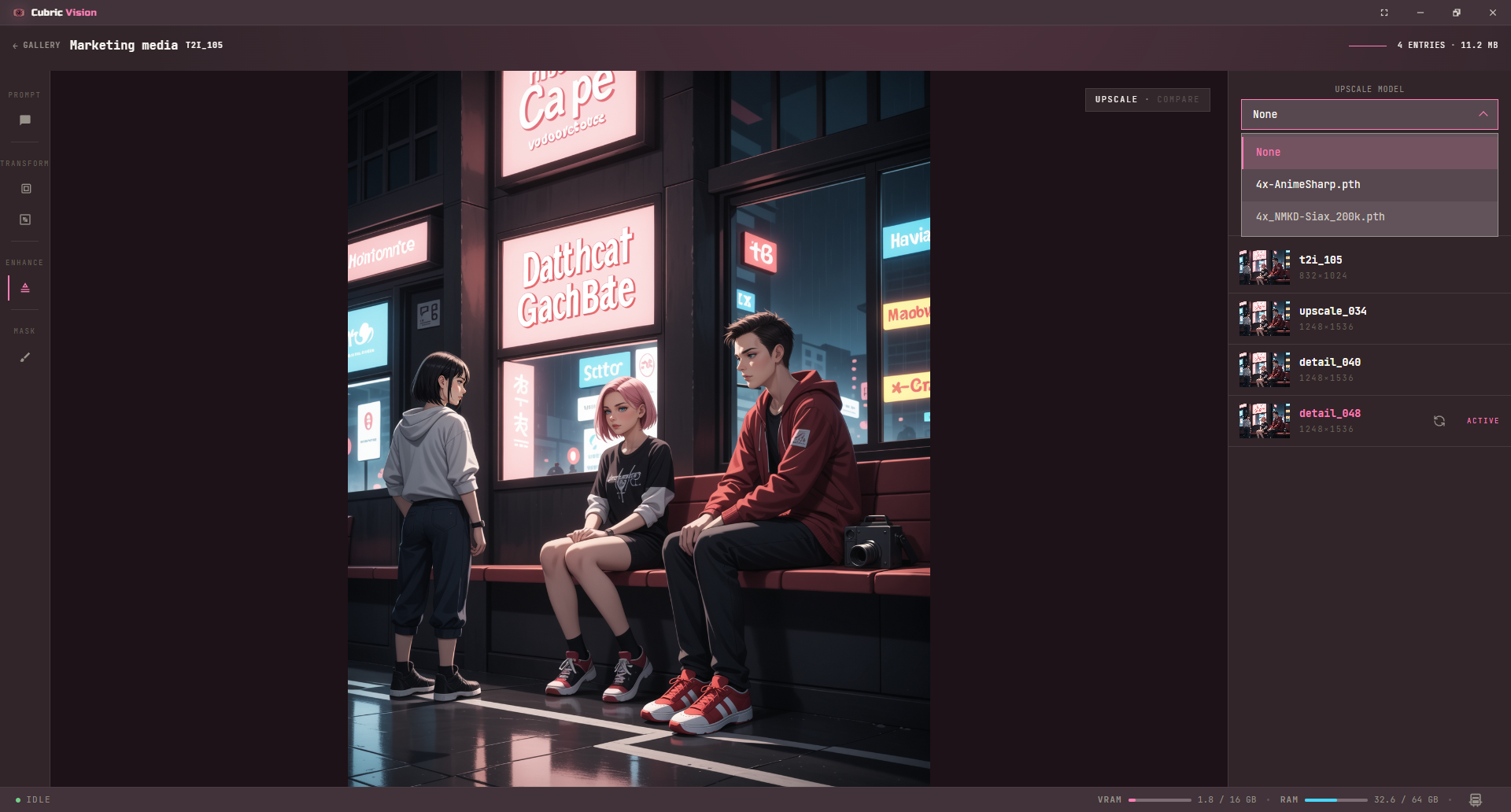Click the MASK section label
The height and width of the screenshot is (812, 1511).
pyautogui.click(x=24, y=331)
